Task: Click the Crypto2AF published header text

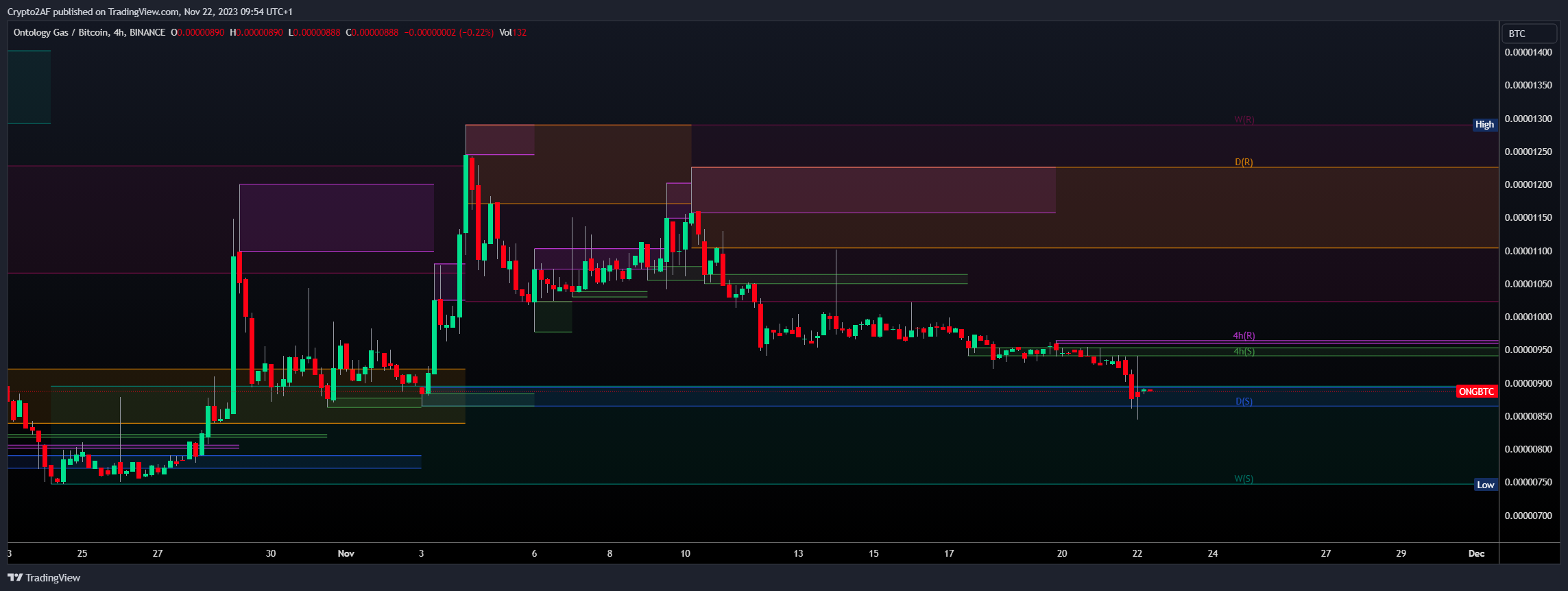Action: 149,12
